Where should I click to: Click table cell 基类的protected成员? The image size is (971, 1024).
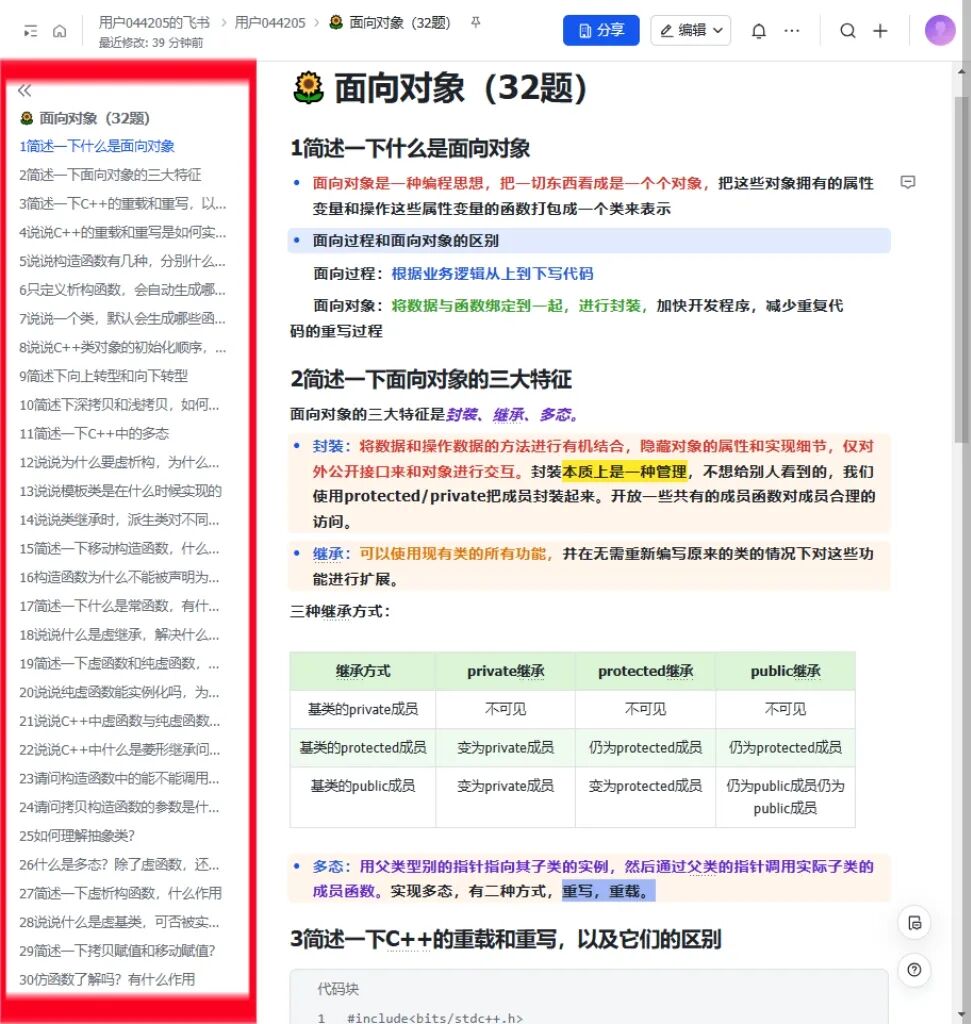click(x=363, y=748)
